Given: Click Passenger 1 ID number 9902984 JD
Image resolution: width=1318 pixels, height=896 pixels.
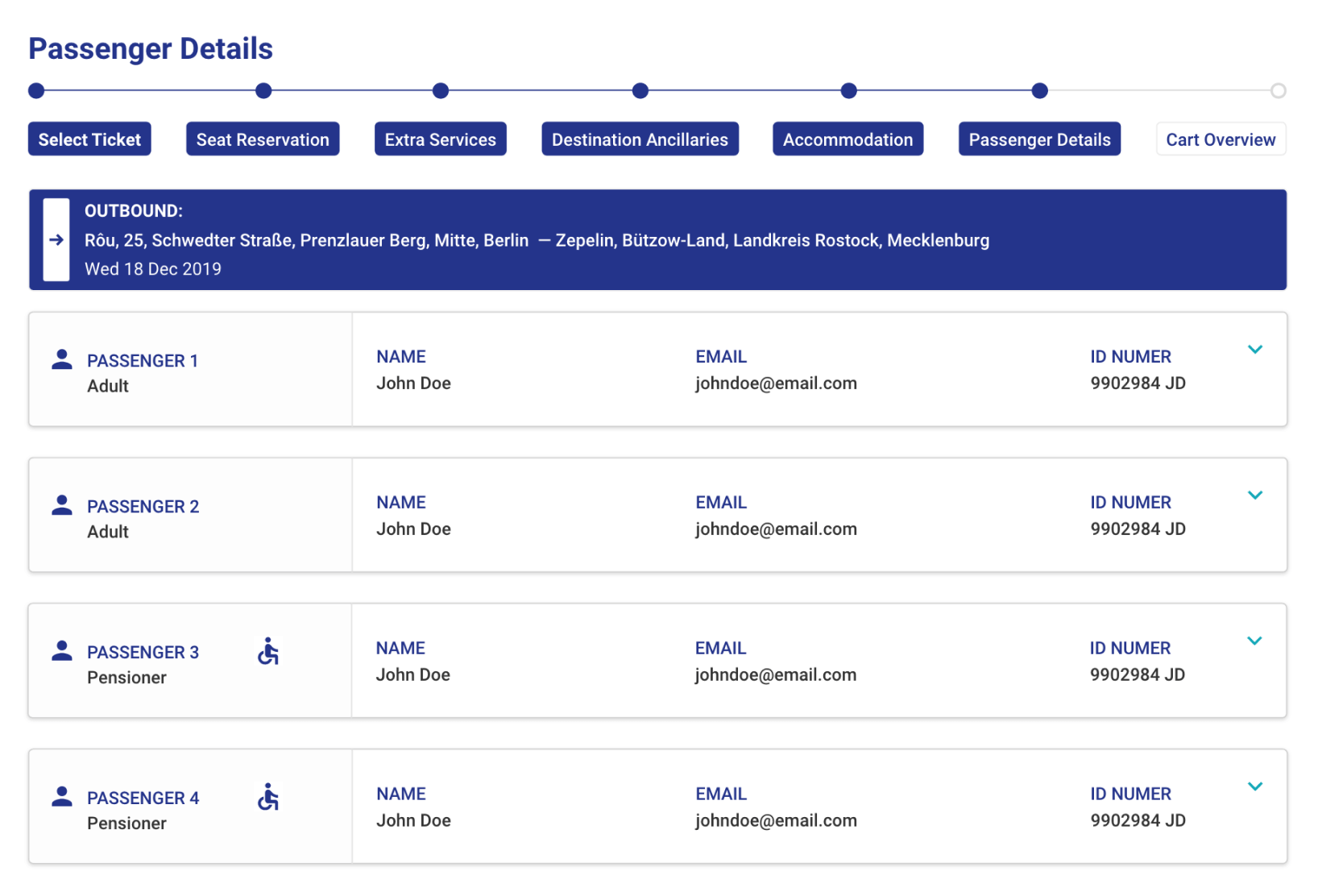Looking at the screenshot, I should [1138, 384].
